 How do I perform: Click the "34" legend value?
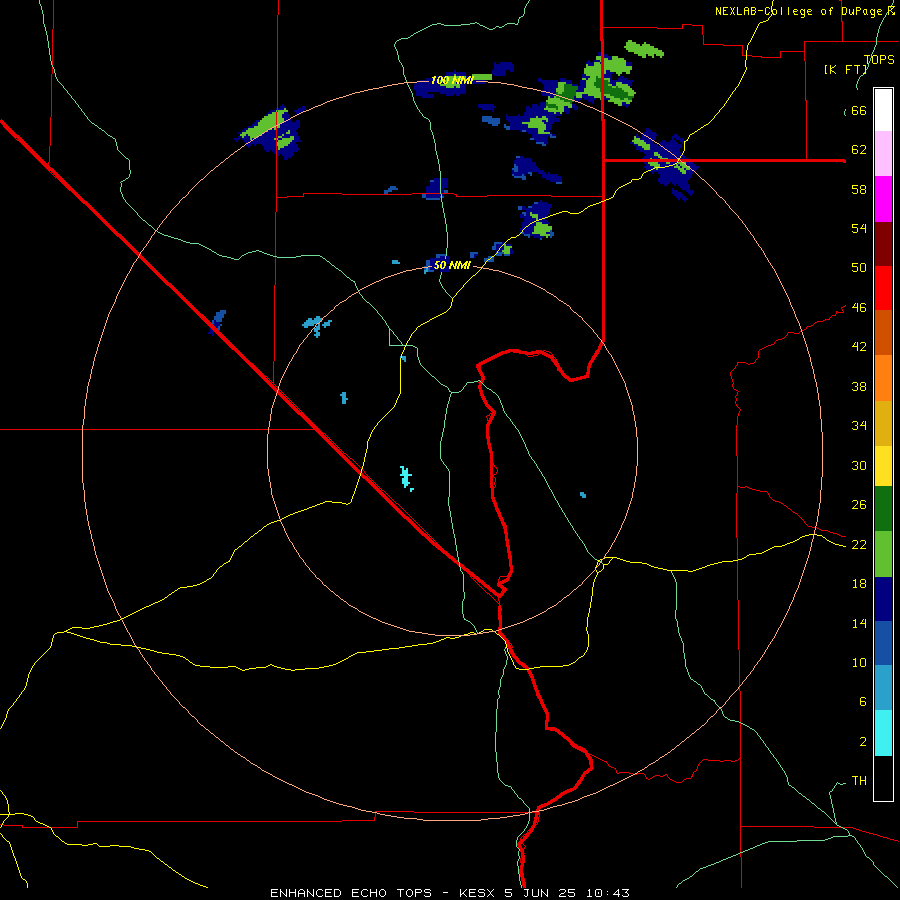point(859,426)
